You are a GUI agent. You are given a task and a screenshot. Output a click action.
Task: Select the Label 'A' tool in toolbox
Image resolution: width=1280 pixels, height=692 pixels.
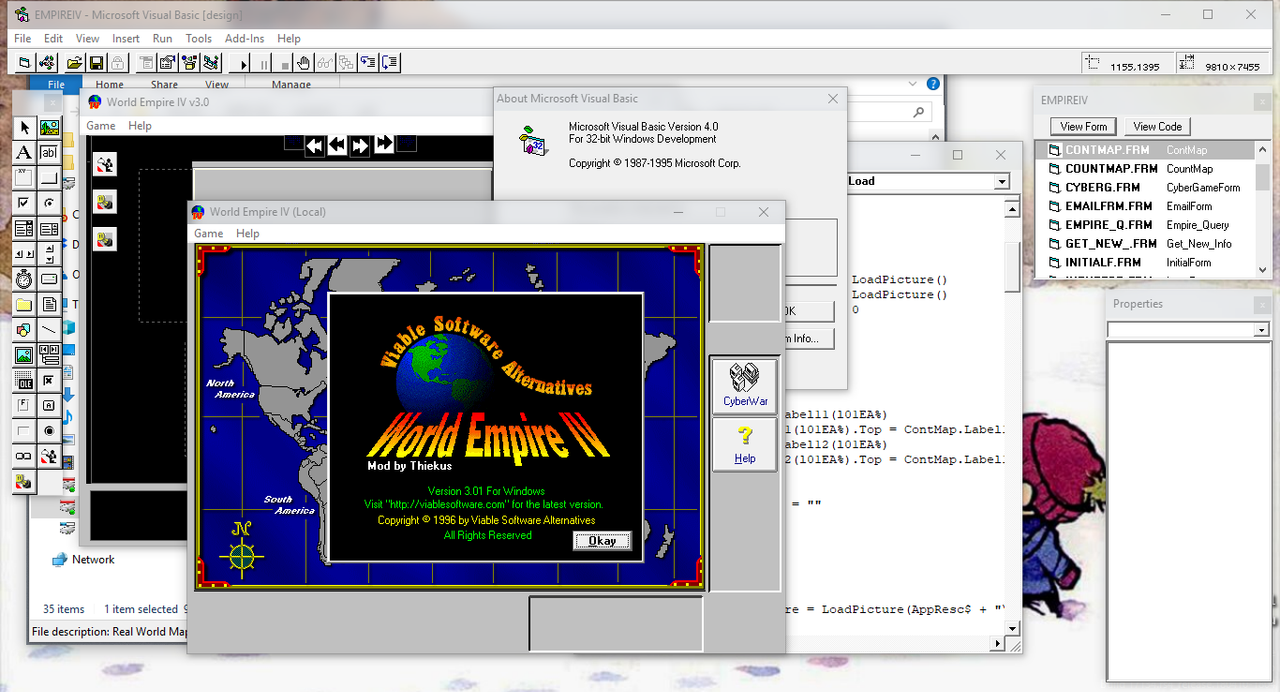(x=24, y=153)
